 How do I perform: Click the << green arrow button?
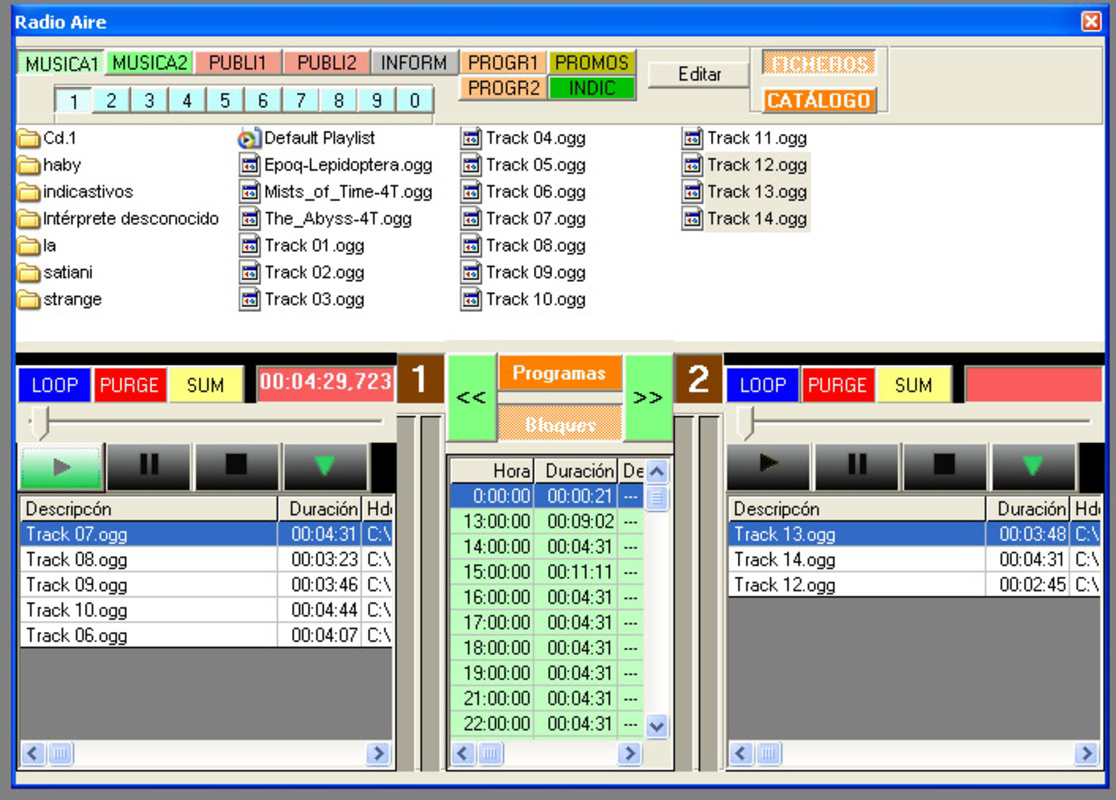pyautogui.click(x=471, y=397)
